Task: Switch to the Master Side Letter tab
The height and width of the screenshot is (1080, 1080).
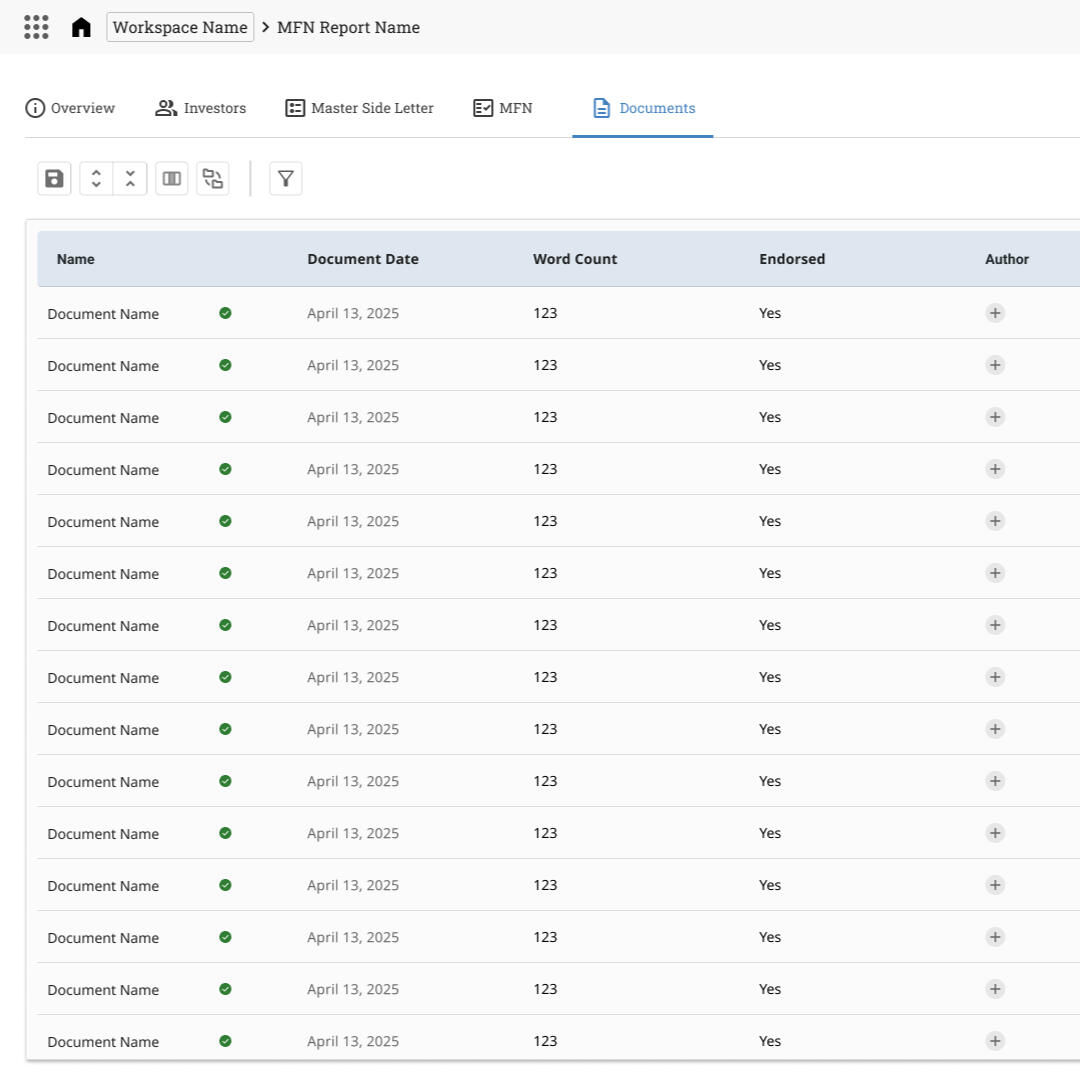Action: click(x=360, y=108)
